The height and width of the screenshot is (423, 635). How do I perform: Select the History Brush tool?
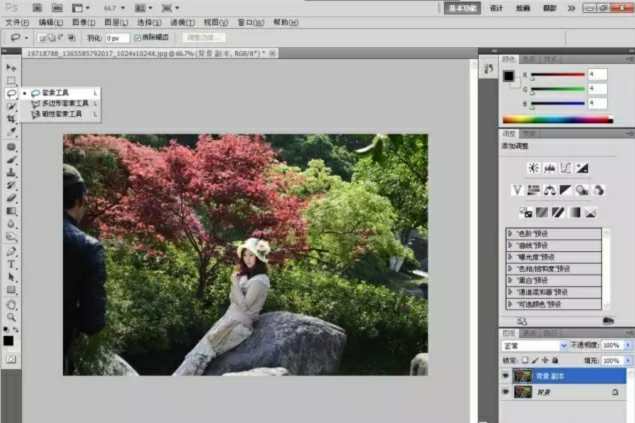11,186
